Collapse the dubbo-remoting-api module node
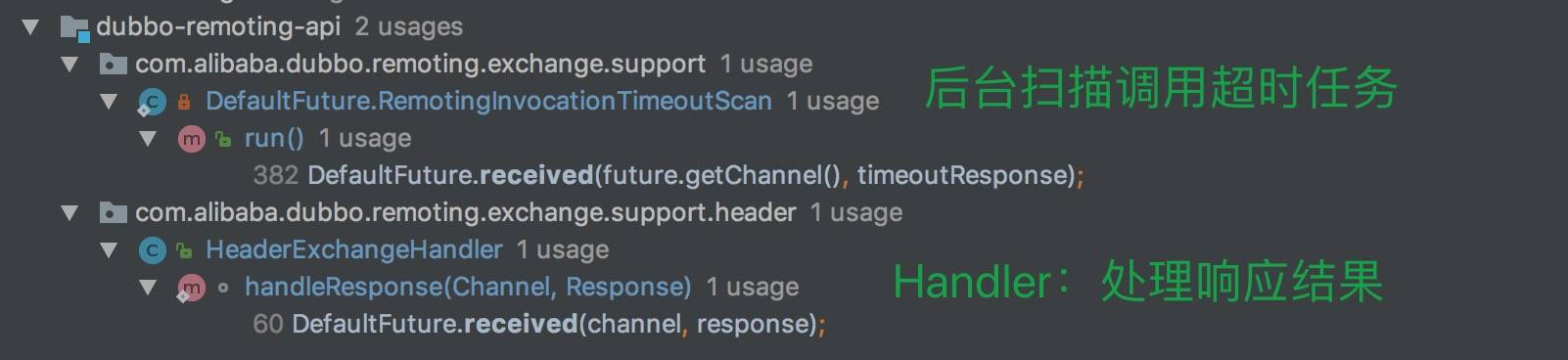The image size is (1568, 360). [30, 26]
